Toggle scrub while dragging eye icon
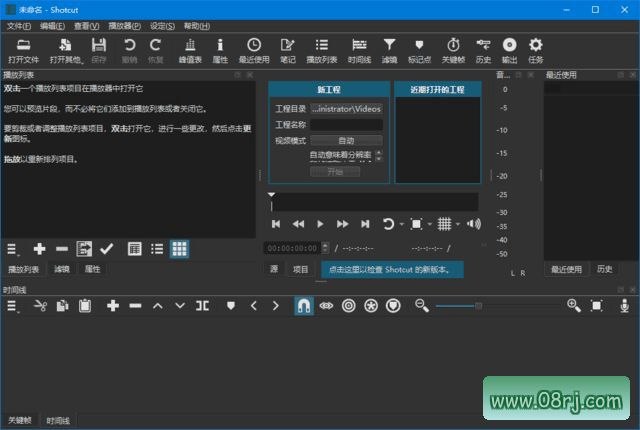 (326, 306)
